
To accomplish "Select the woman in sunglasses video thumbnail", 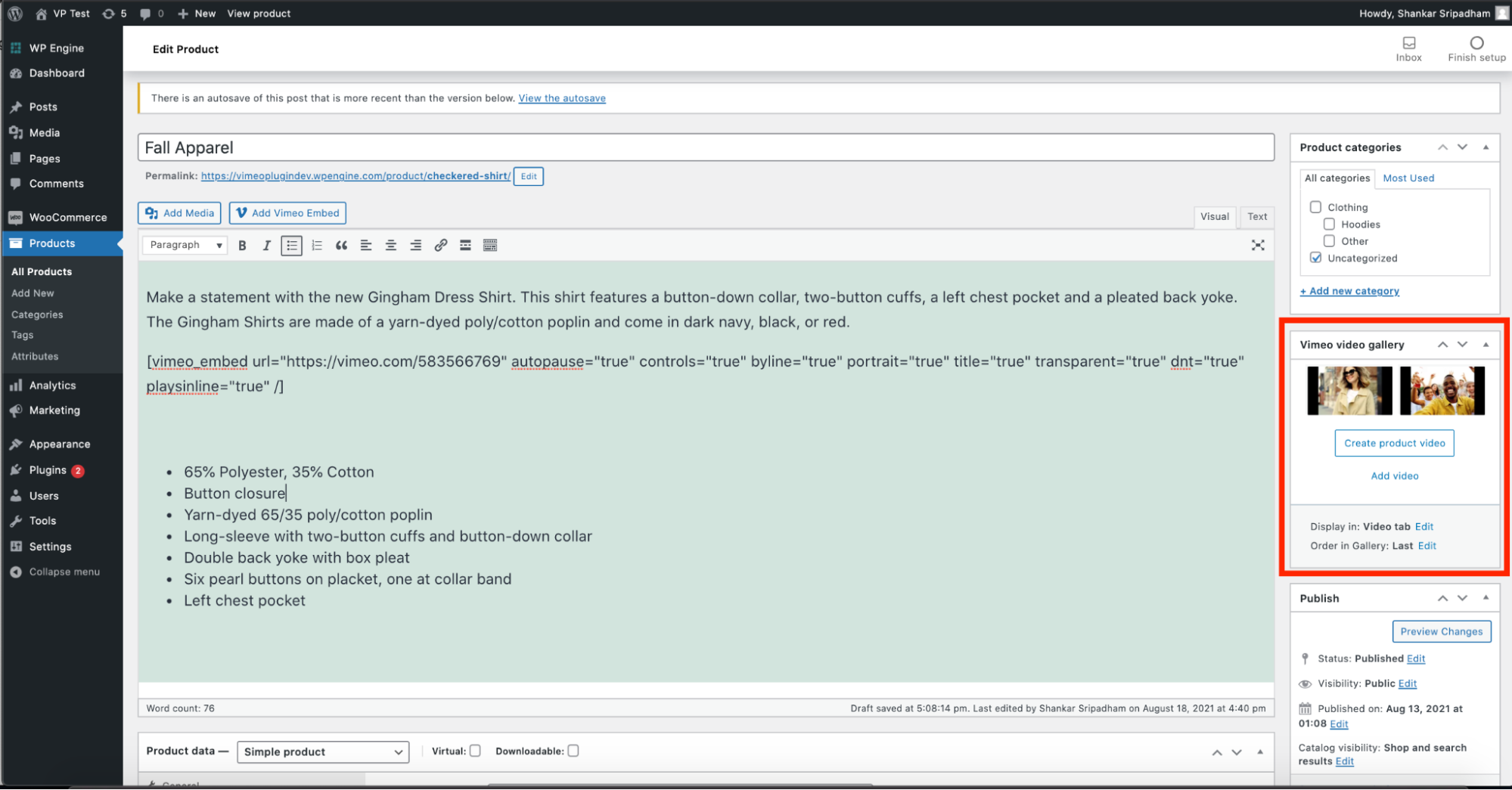I will tap(1349, 391).
